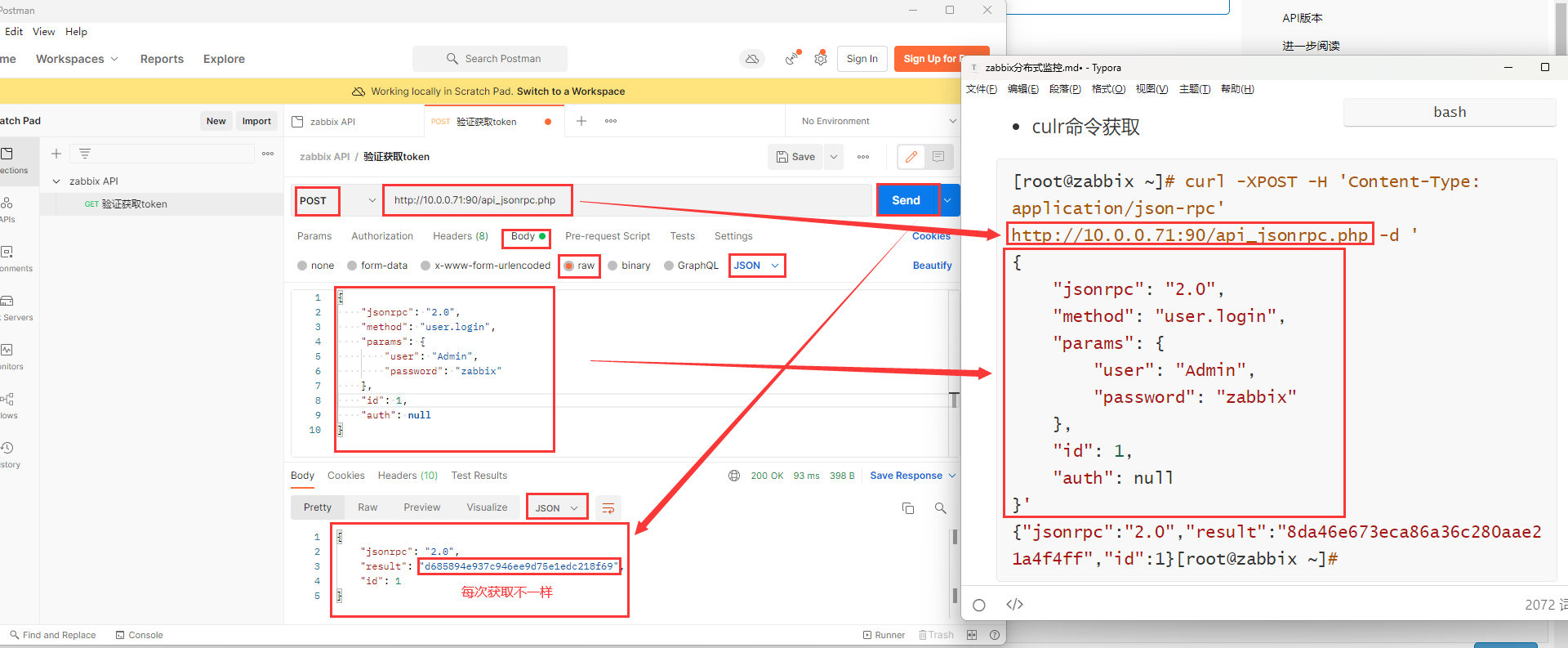
Task: Click Search Postman box
Action: coord(490,59)
